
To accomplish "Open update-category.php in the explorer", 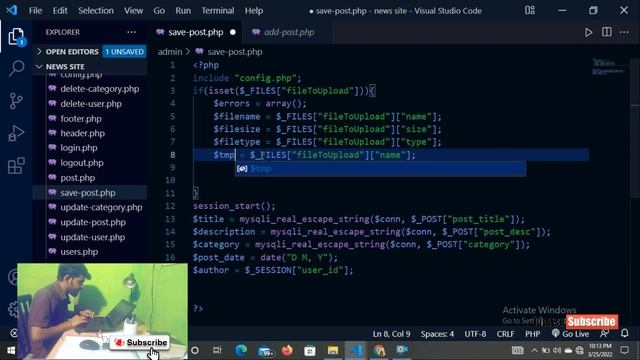I will coord(101,207).
